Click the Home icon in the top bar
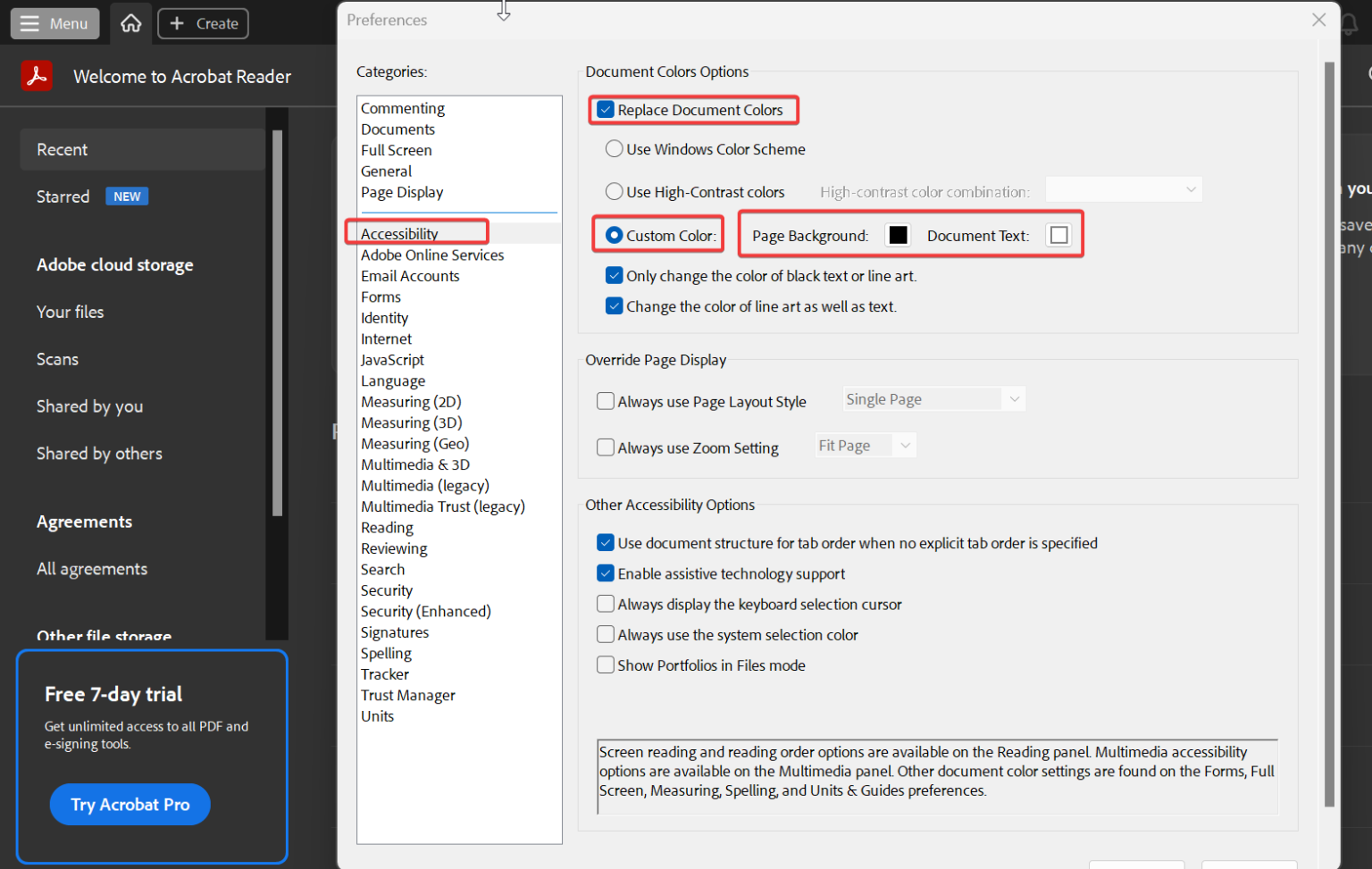The image size is (1372, 869). (130, 23)
